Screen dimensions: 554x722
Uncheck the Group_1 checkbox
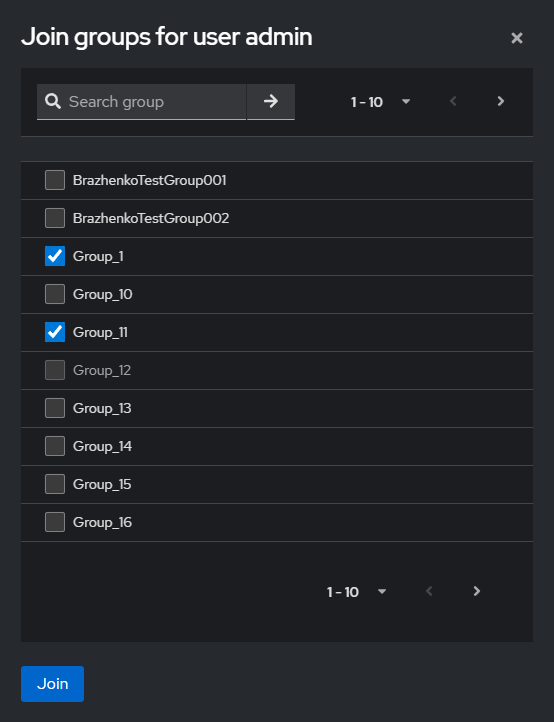(55, 256)
